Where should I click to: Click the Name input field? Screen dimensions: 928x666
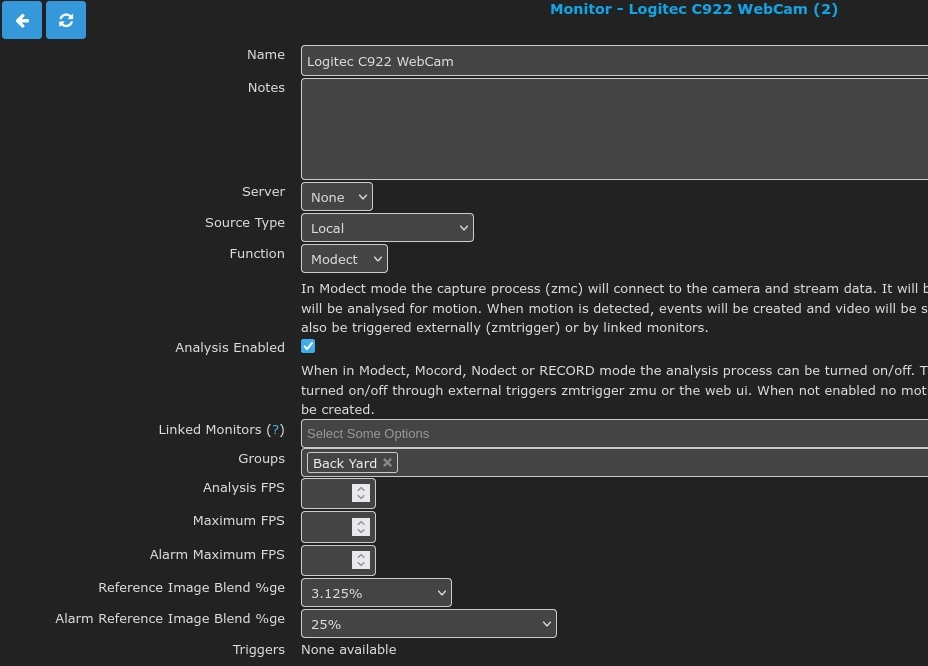point(614,60)
